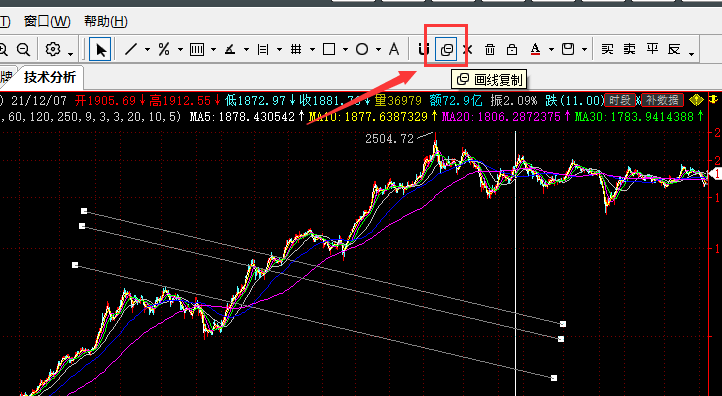Viewport: 722px width, 396px height.
Task: Expand the line tool dropdown arrow
Action: [147, 49]
